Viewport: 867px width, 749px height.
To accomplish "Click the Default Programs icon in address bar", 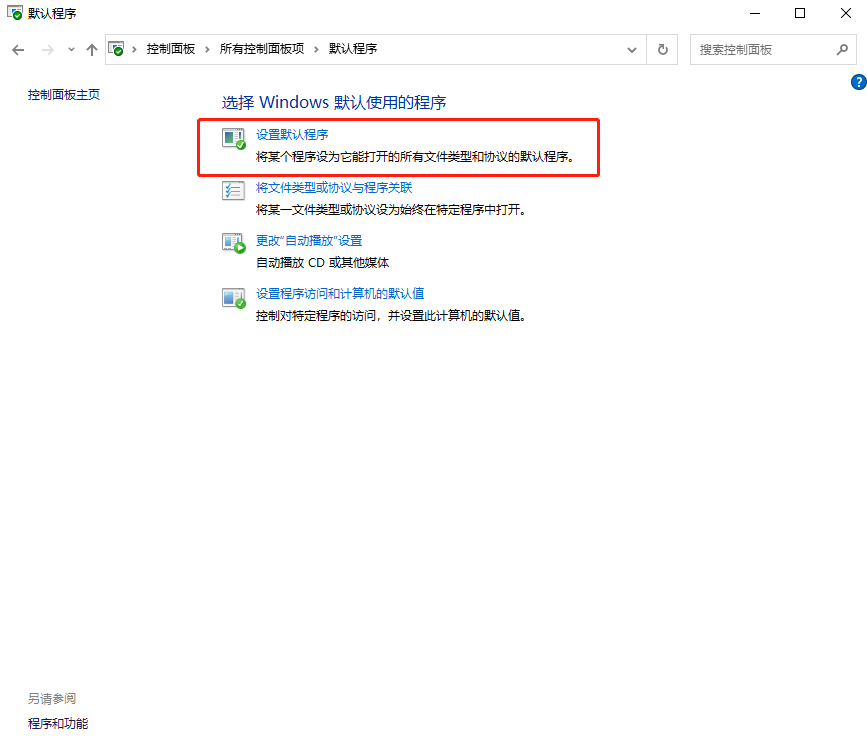I will (x=116, y=49).
